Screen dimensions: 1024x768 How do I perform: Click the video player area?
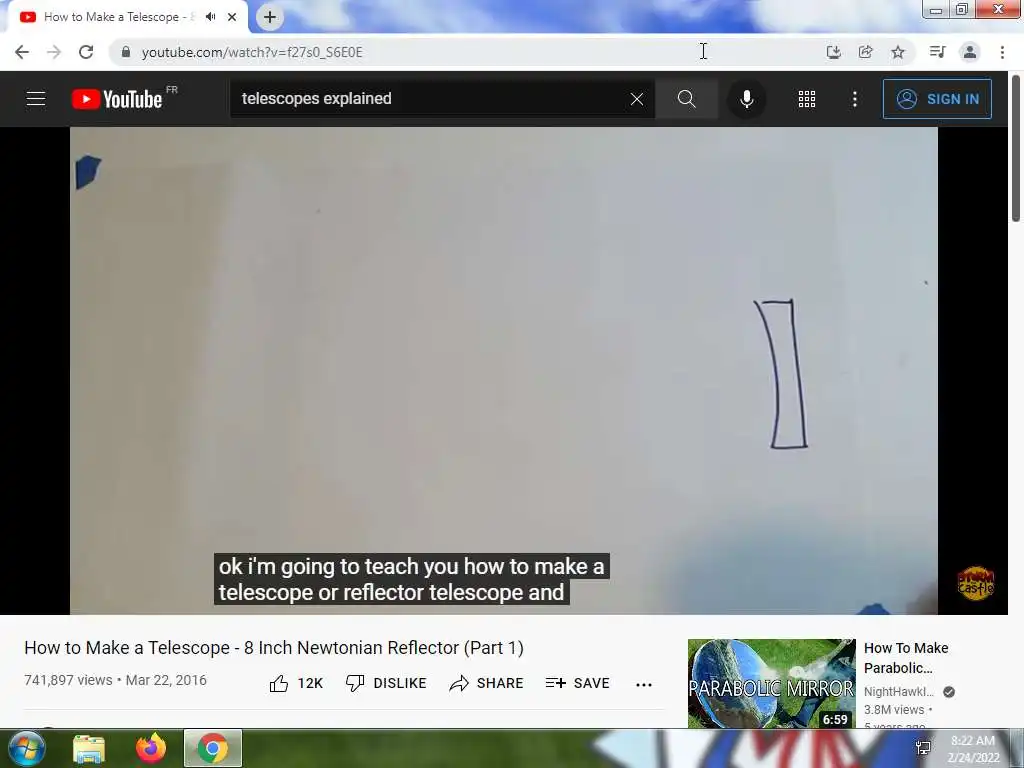click(504, 370)
